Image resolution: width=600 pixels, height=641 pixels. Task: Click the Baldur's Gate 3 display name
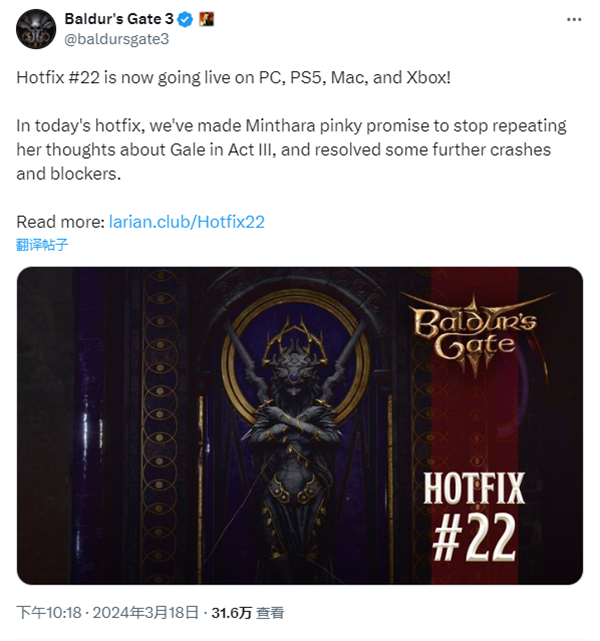click(x=119, y=19)
